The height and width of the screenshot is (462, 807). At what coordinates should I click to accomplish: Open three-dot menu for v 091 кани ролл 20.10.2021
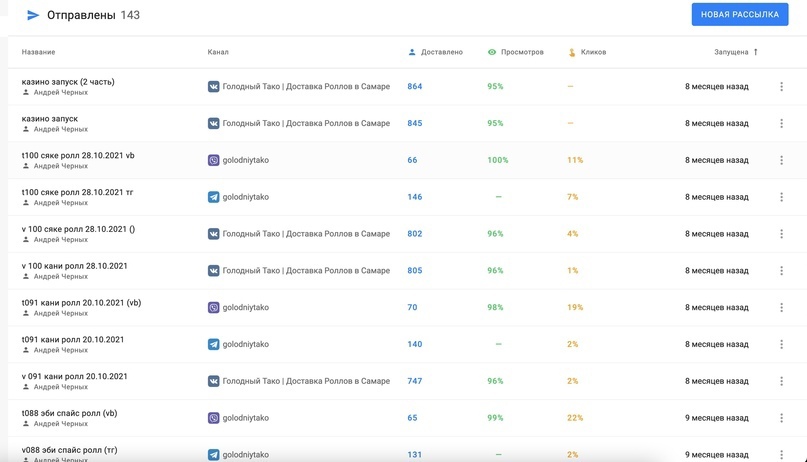[x=781, y=381]
